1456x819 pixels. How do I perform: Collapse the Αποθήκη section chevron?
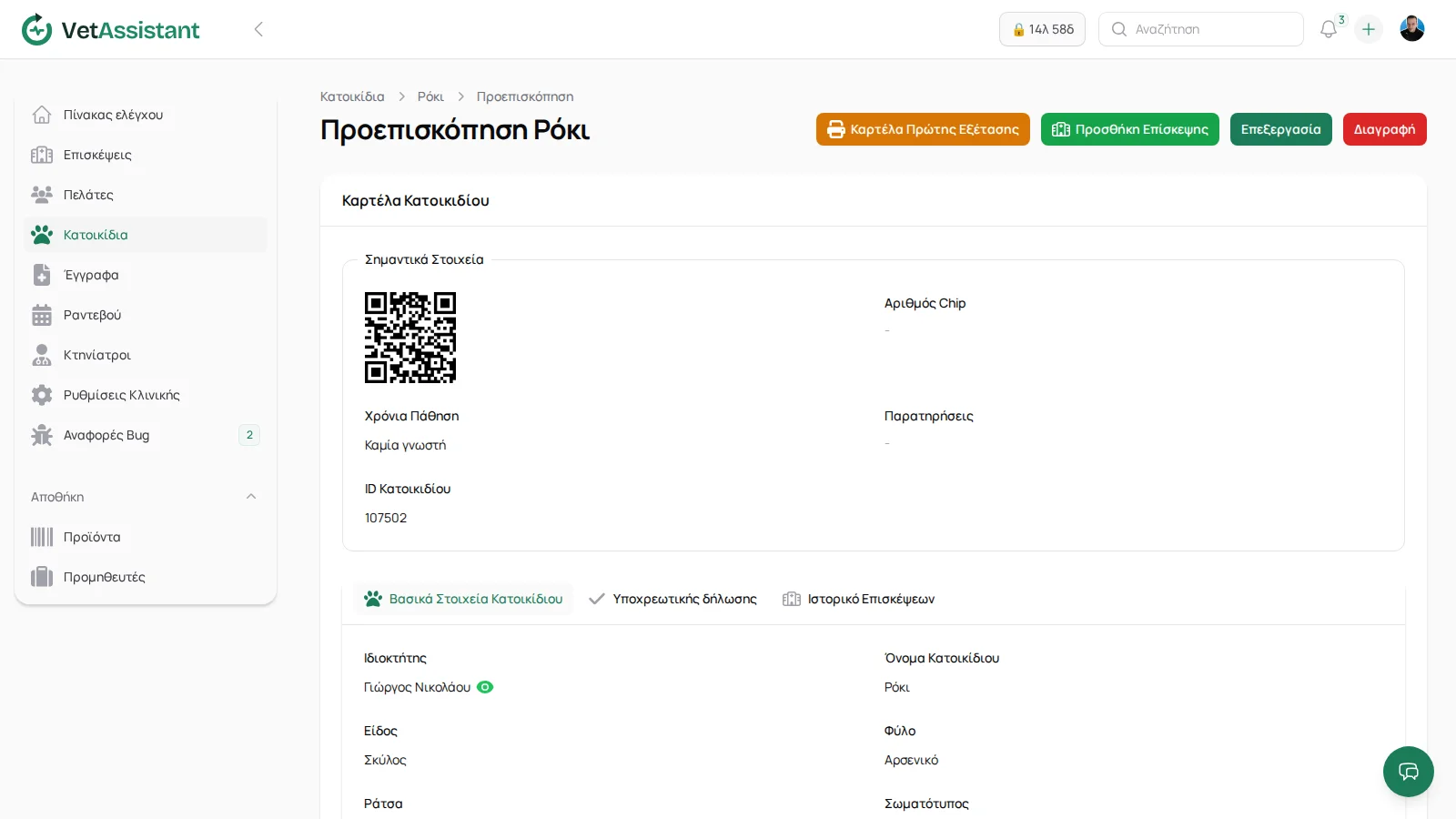pyautogui.click(x=251, y=497)
